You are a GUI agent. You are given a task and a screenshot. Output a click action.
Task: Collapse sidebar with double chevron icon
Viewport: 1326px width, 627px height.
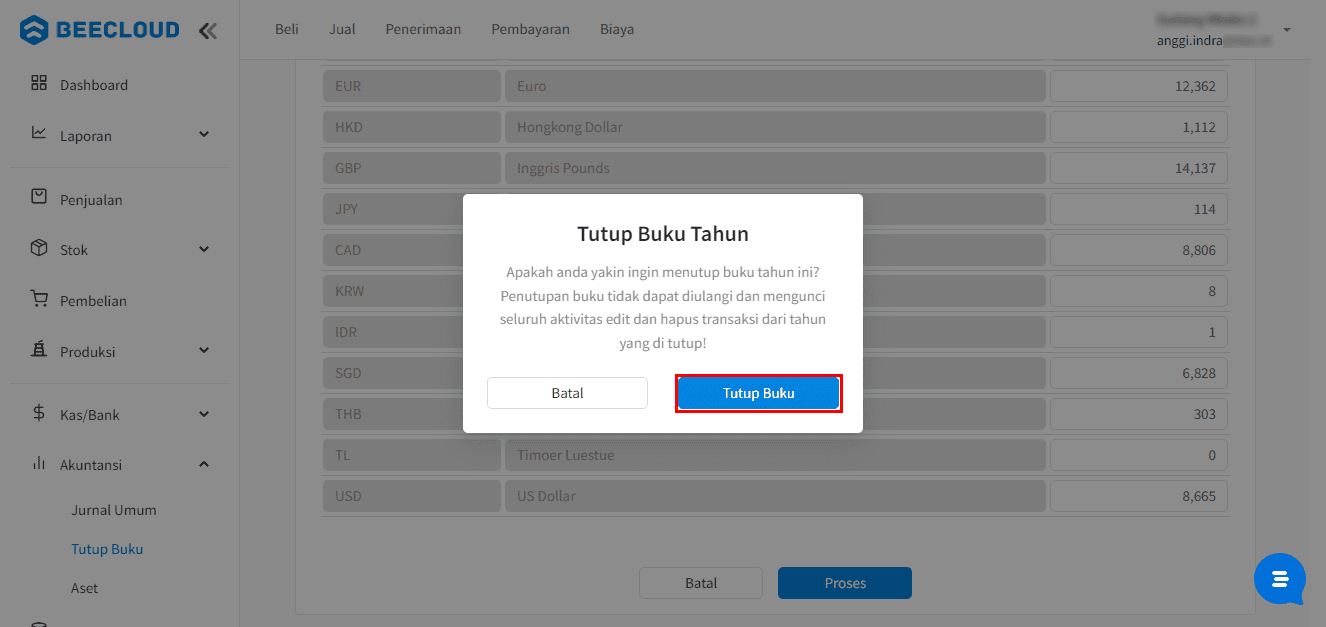pyautogui.click(x=207, y=31)
